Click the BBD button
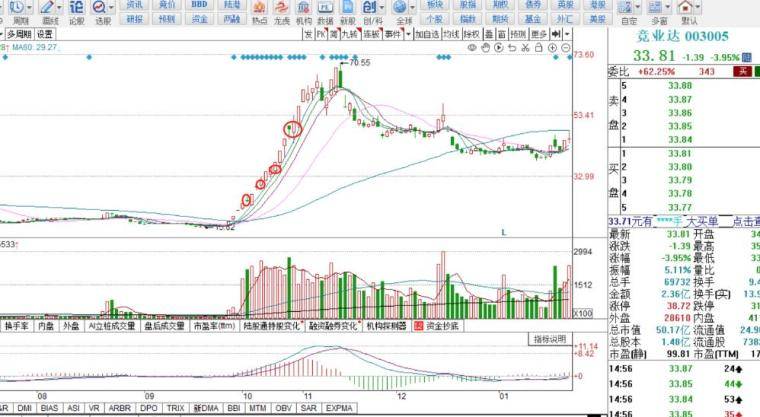760x417 pixels. (x=200, y=5)
